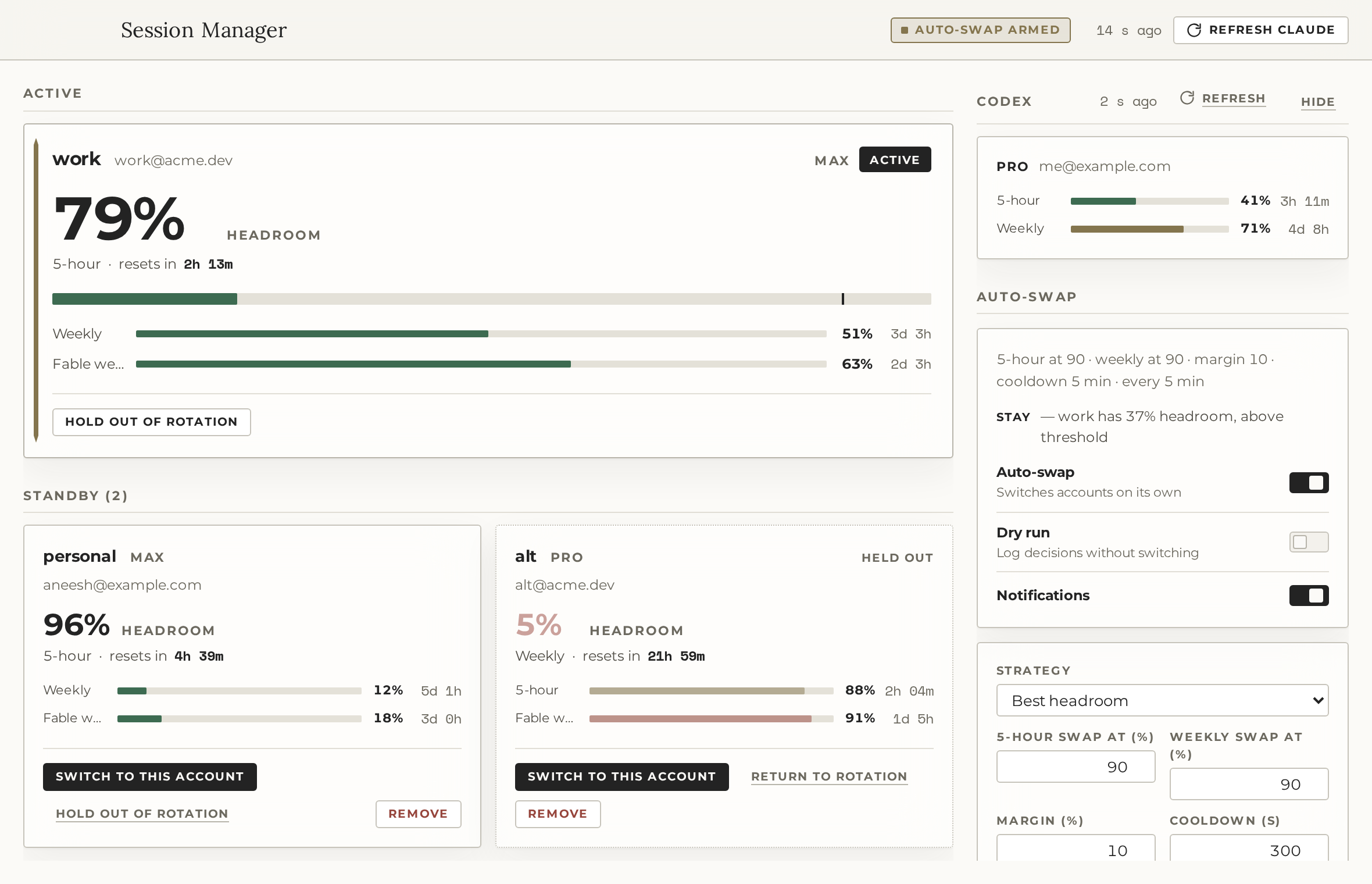Click the STAY decision status text

click(x=1013, y=417)
